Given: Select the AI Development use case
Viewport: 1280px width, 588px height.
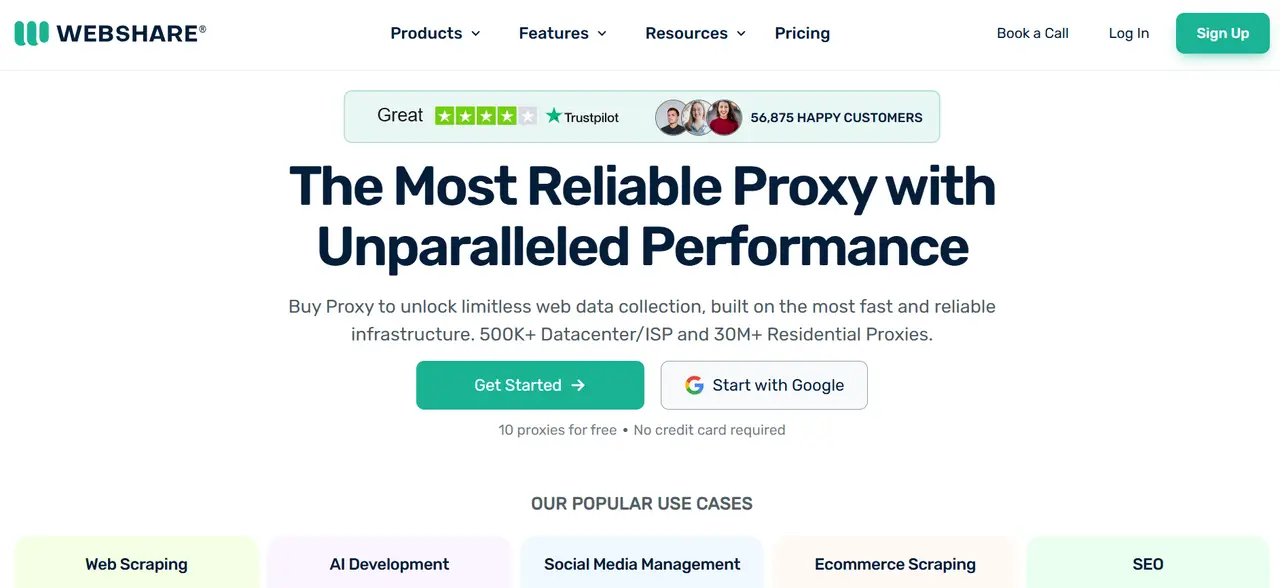Looking at the screenshot, I should coord(389,564).
